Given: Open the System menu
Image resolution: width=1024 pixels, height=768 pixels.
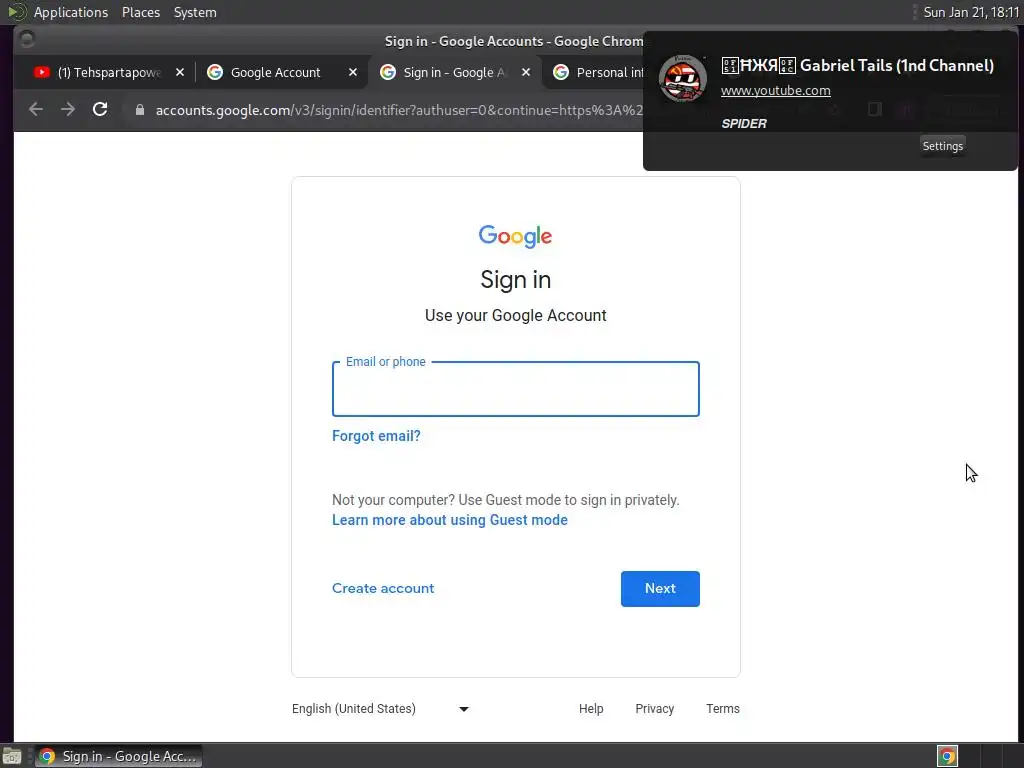Looking at the screenshot, I should 195,12.
